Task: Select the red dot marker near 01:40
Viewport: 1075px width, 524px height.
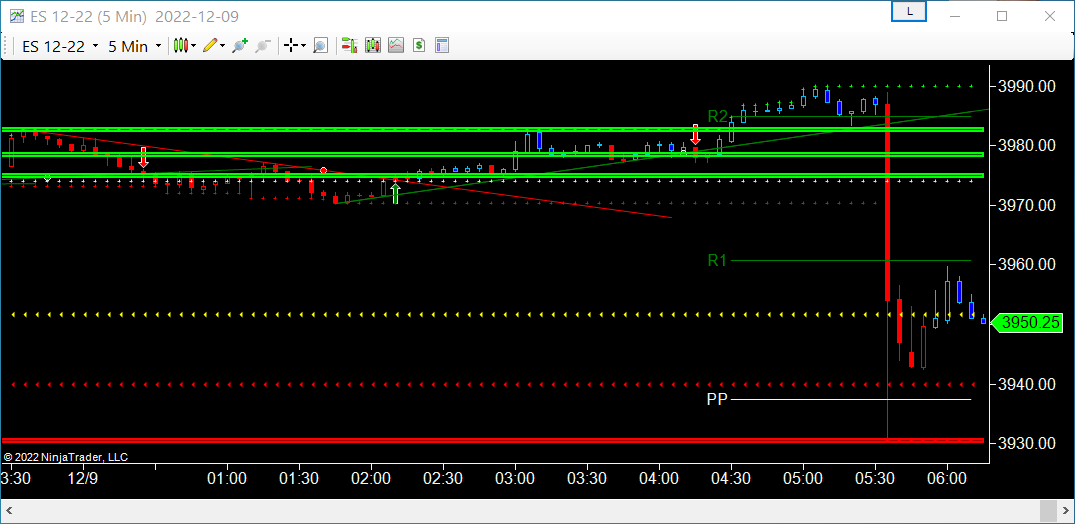Action: 324,170
